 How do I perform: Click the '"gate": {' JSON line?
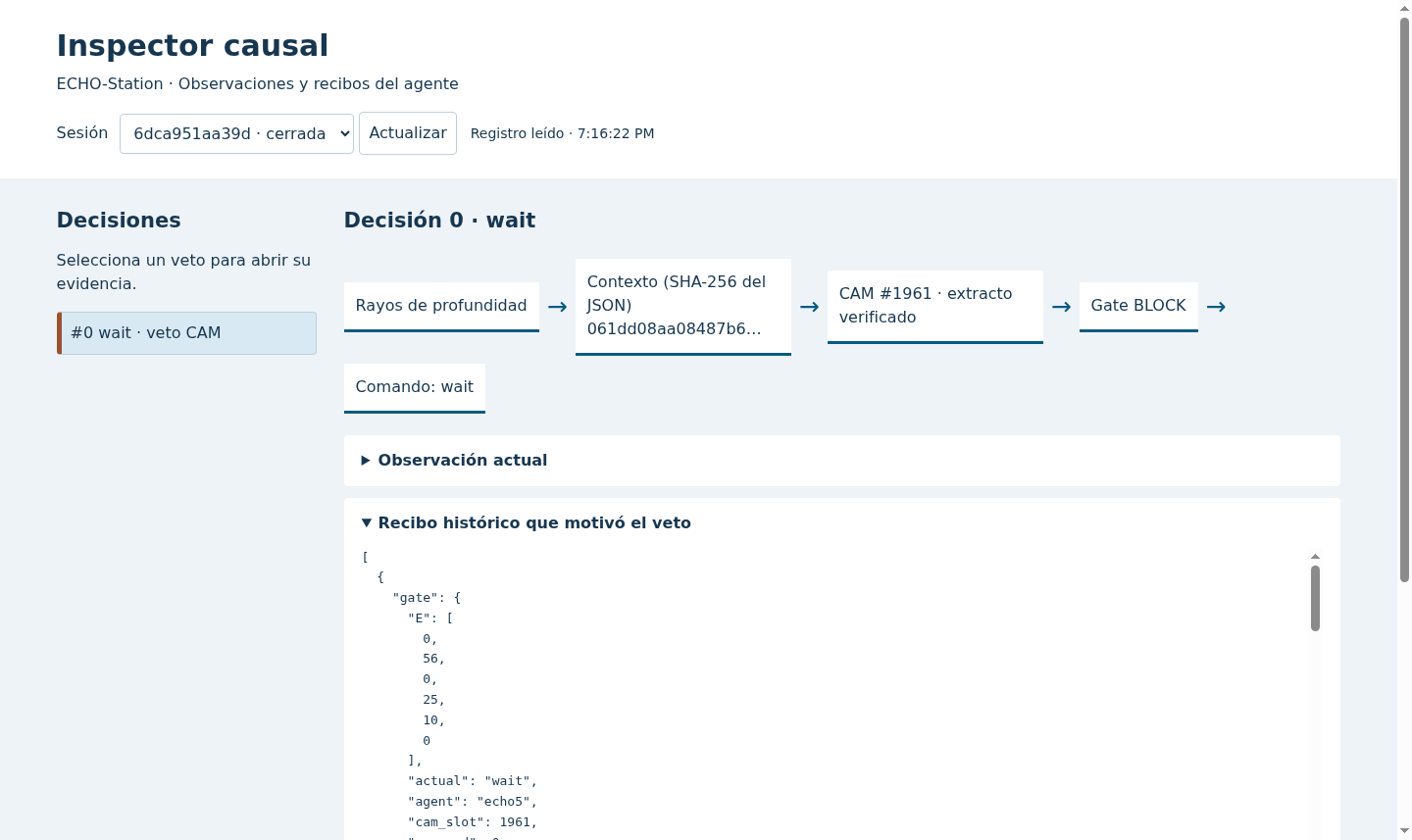pos(427,598)
